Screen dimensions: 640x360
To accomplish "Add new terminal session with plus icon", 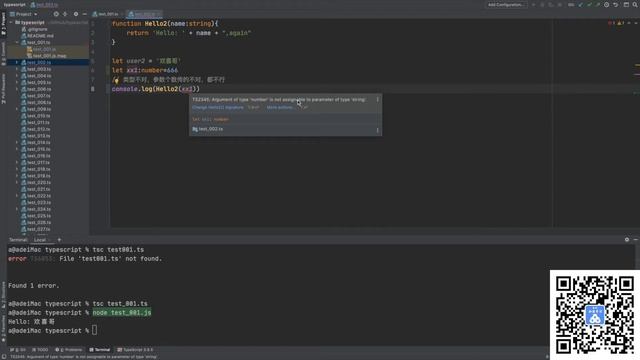I will click(59, 240).
